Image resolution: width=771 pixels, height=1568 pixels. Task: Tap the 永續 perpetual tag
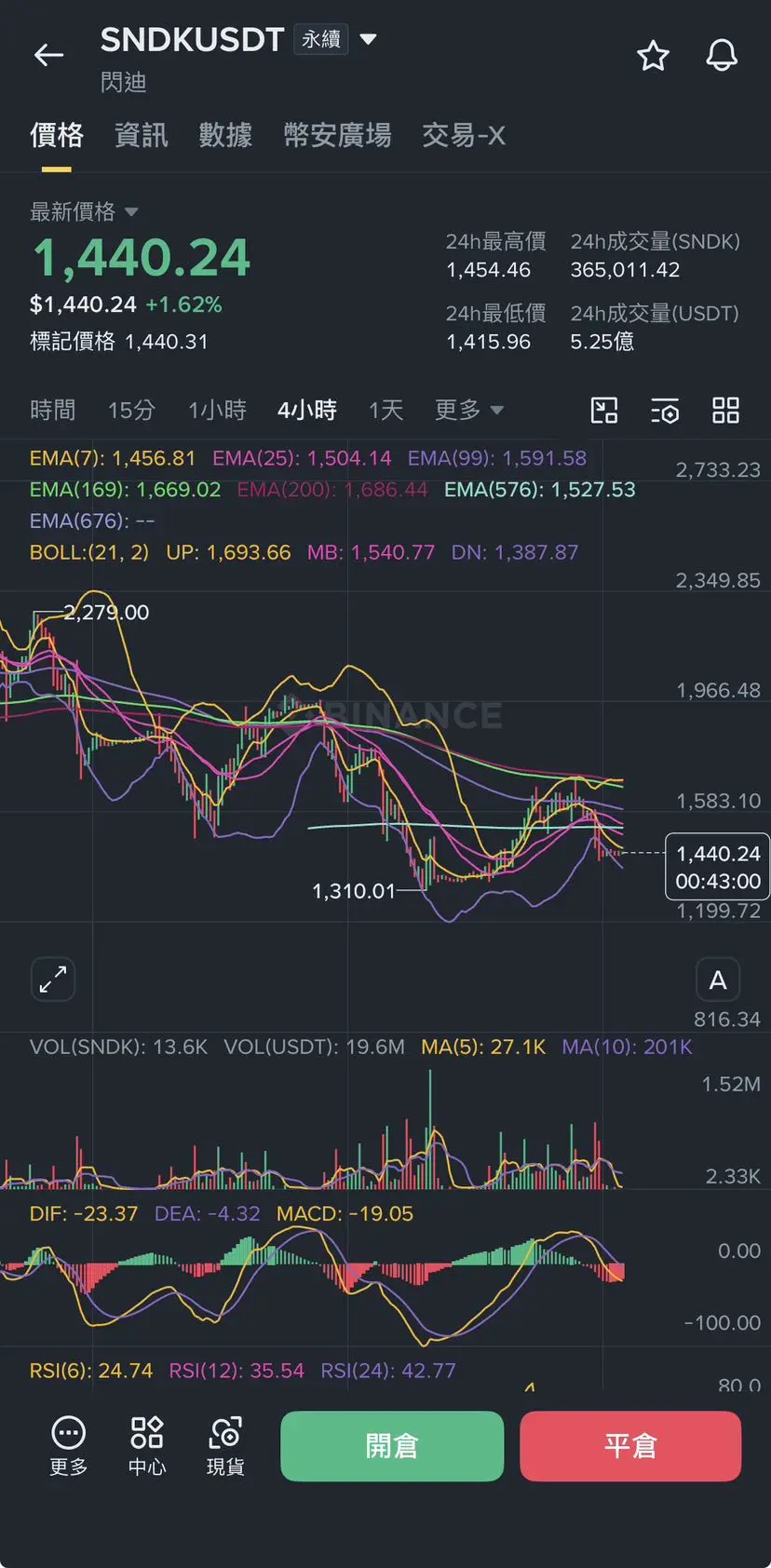[321, 39]
